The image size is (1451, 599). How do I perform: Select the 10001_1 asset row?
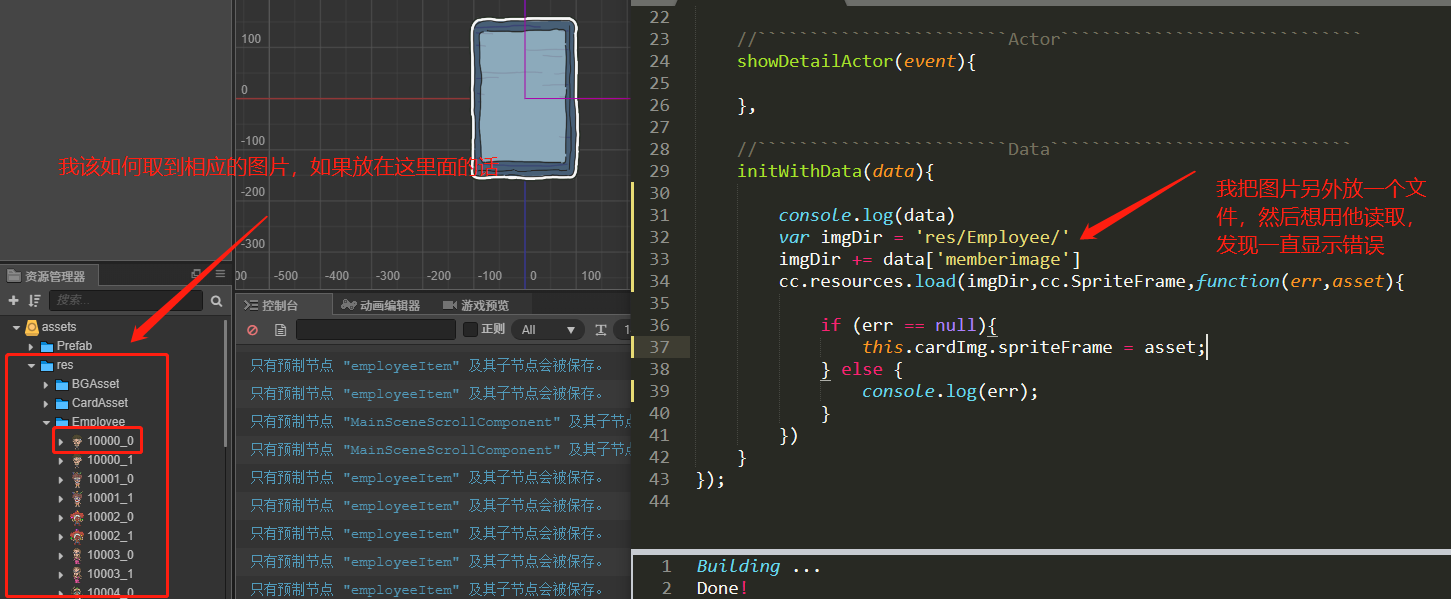point(115,498)
